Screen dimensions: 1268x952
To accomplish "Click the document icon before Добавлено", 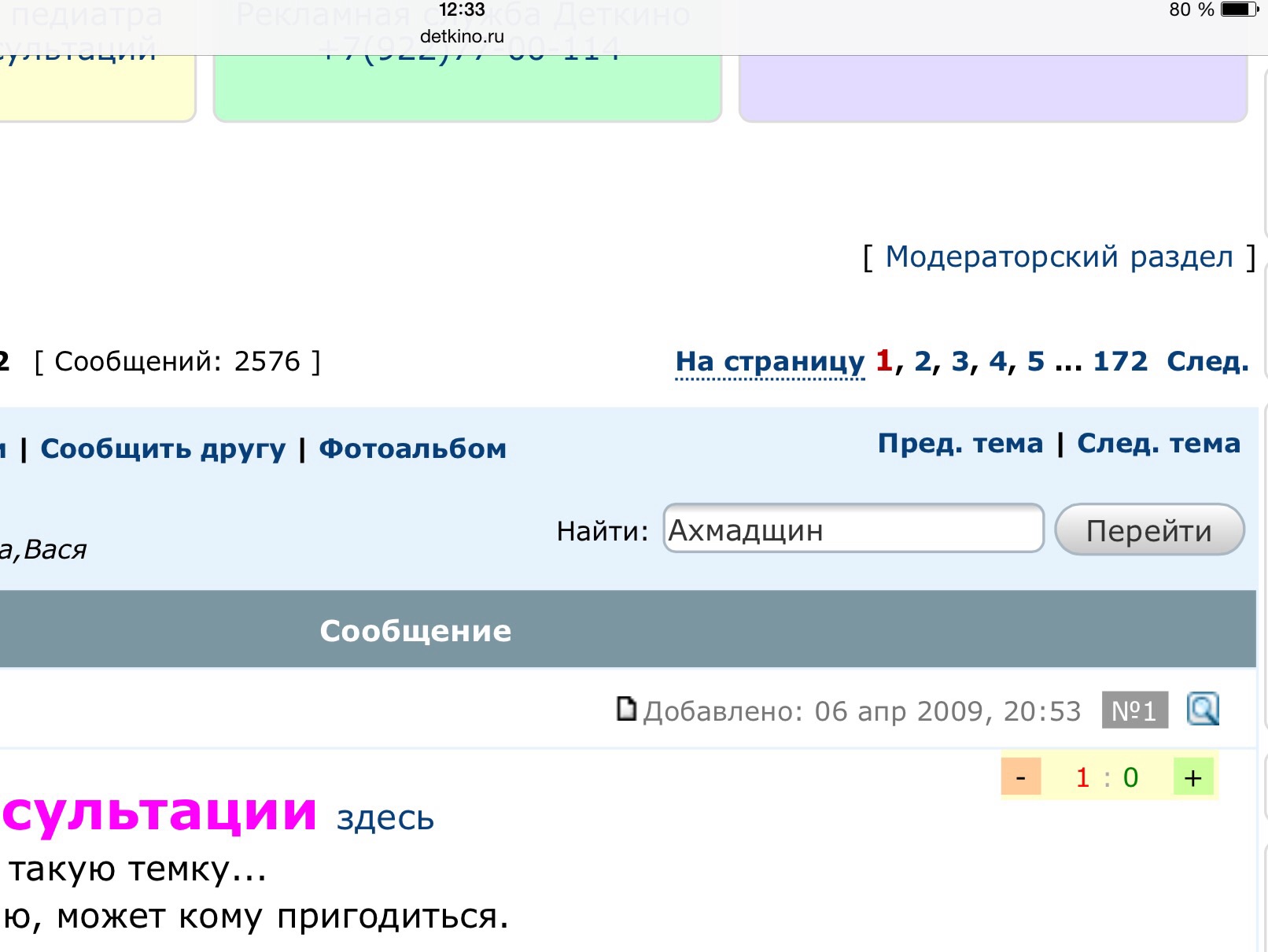I will pos(626,709).
